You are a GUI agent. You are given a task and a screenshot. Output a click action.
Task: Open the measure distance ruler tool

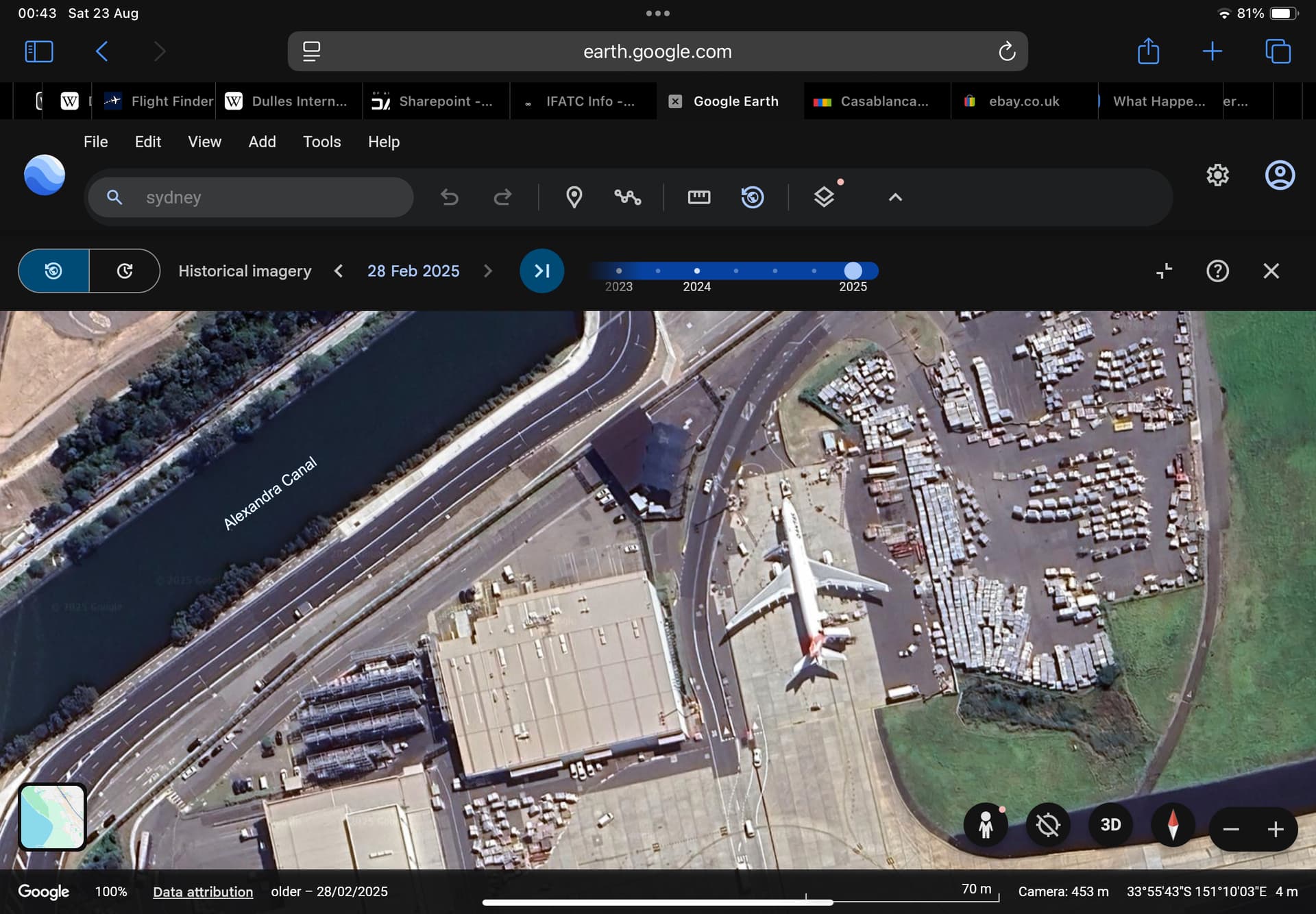698,197
